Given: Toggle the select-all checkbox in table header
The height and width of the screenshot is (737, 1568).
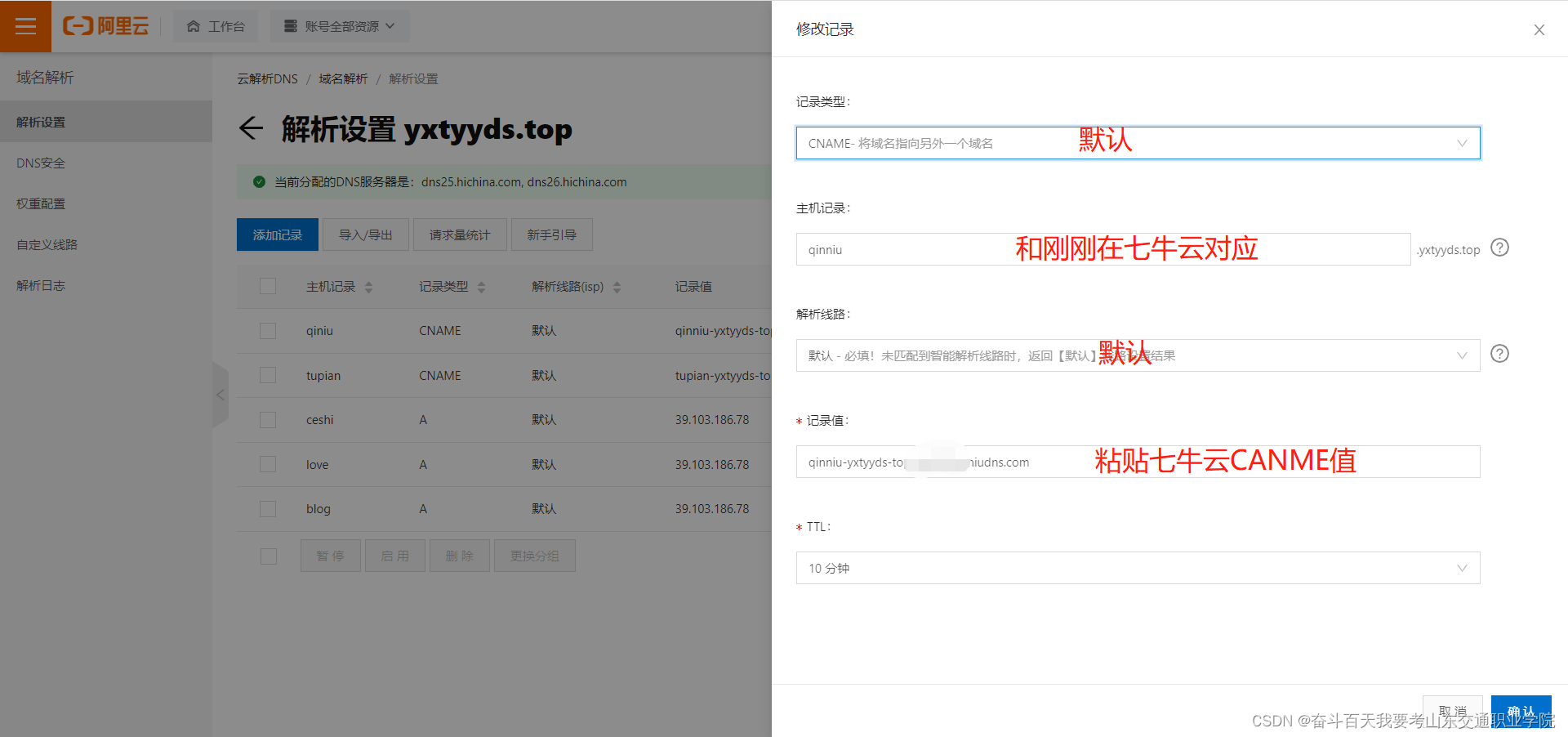Looking at the screenshot, I should (x=268, y=286).
